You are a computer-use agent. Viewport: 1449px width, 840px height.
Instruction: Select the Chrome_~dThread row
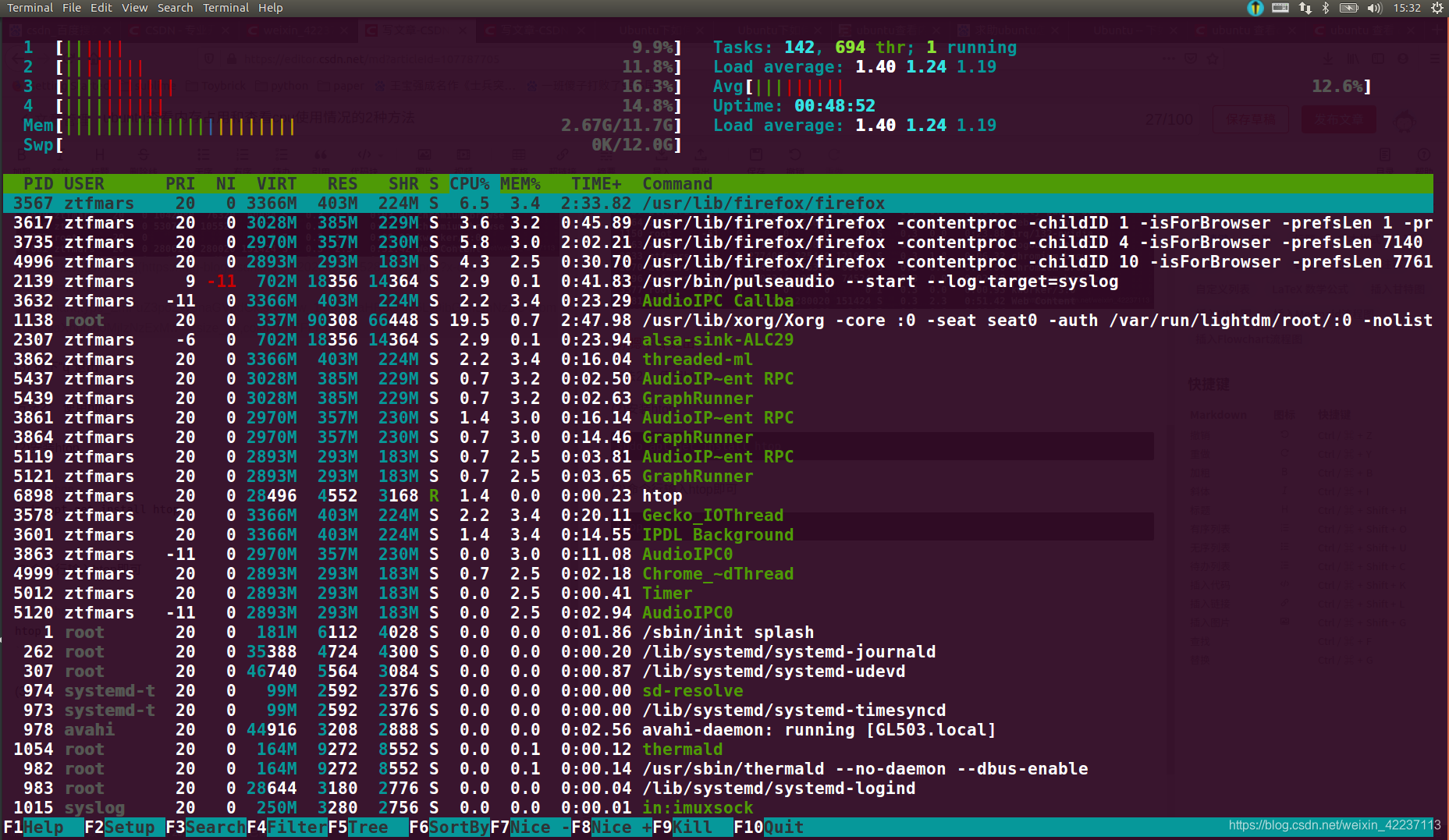click(718, 574)
